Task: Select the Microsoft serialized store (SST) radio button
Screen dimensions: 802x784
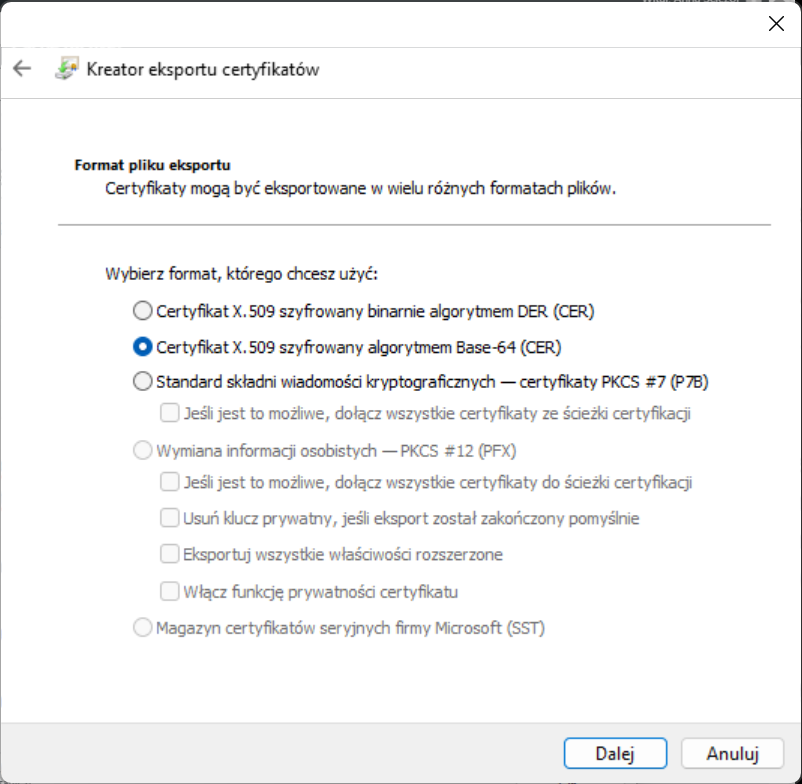Action: (x=143, y=628)
